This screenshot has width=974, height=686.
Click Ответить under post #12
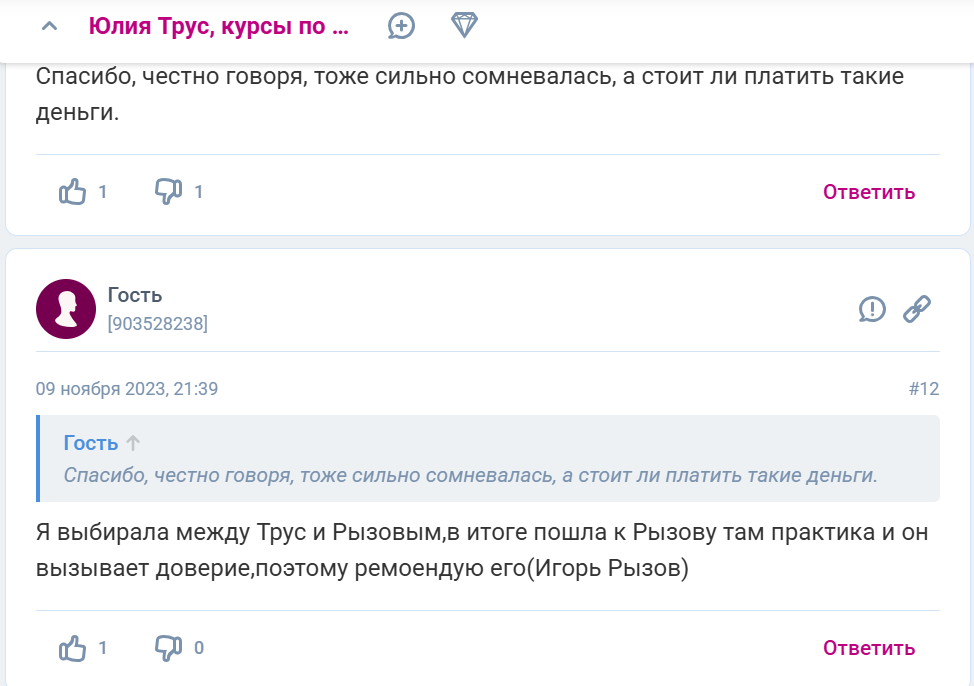coord(867,647)
